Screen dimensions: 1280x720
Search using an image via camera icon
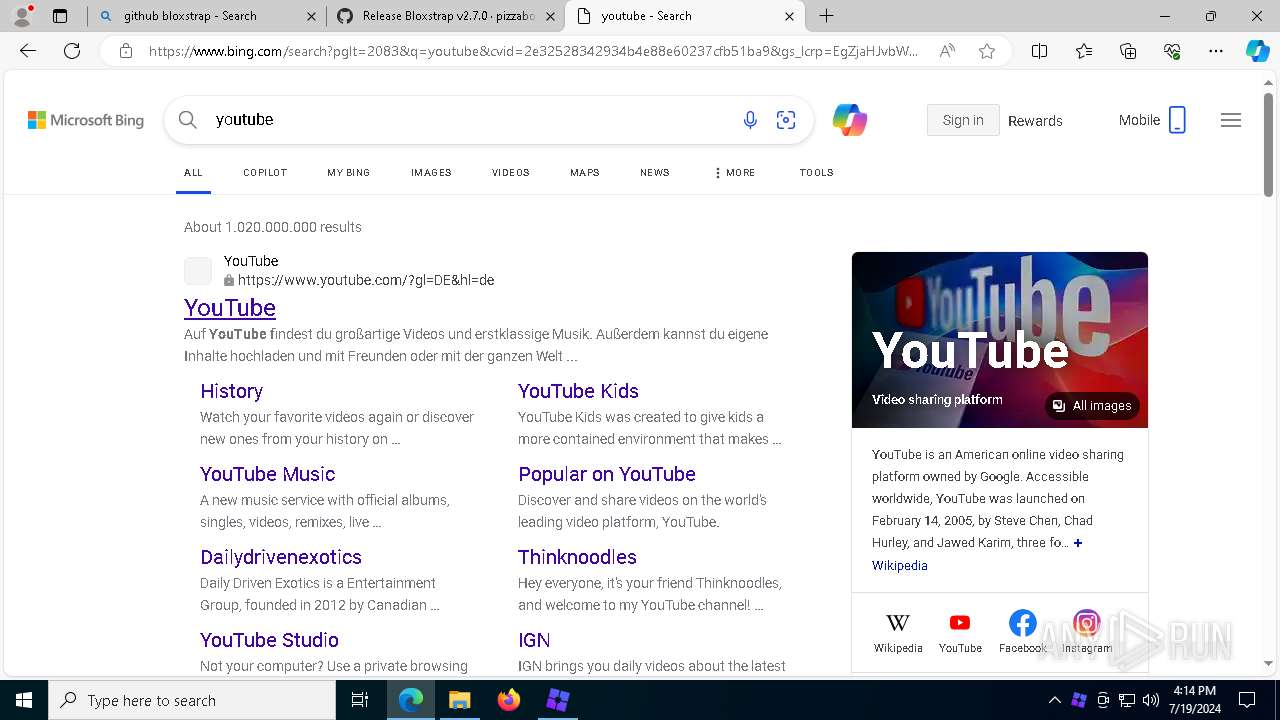[x=786, y=120]
